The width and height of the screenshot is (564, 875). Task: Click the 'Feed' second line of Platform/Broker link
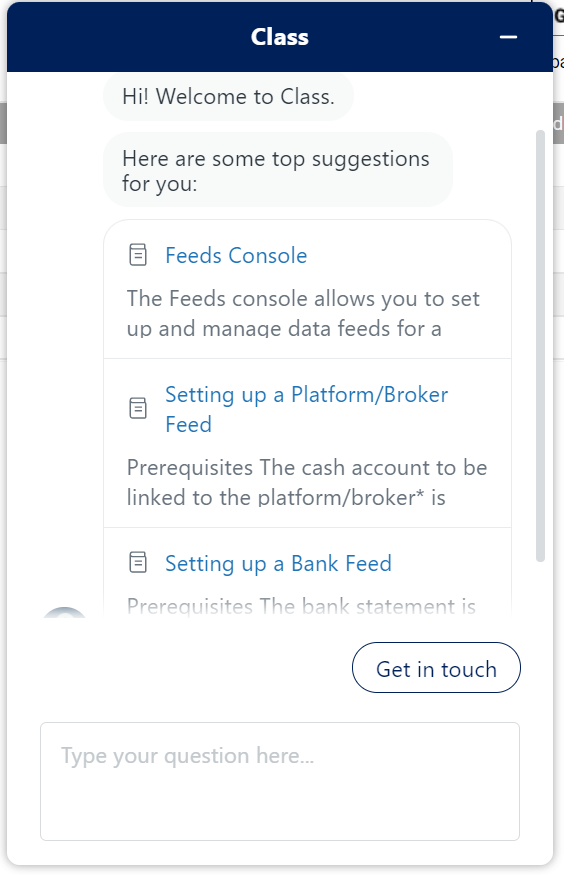[189, 425]
